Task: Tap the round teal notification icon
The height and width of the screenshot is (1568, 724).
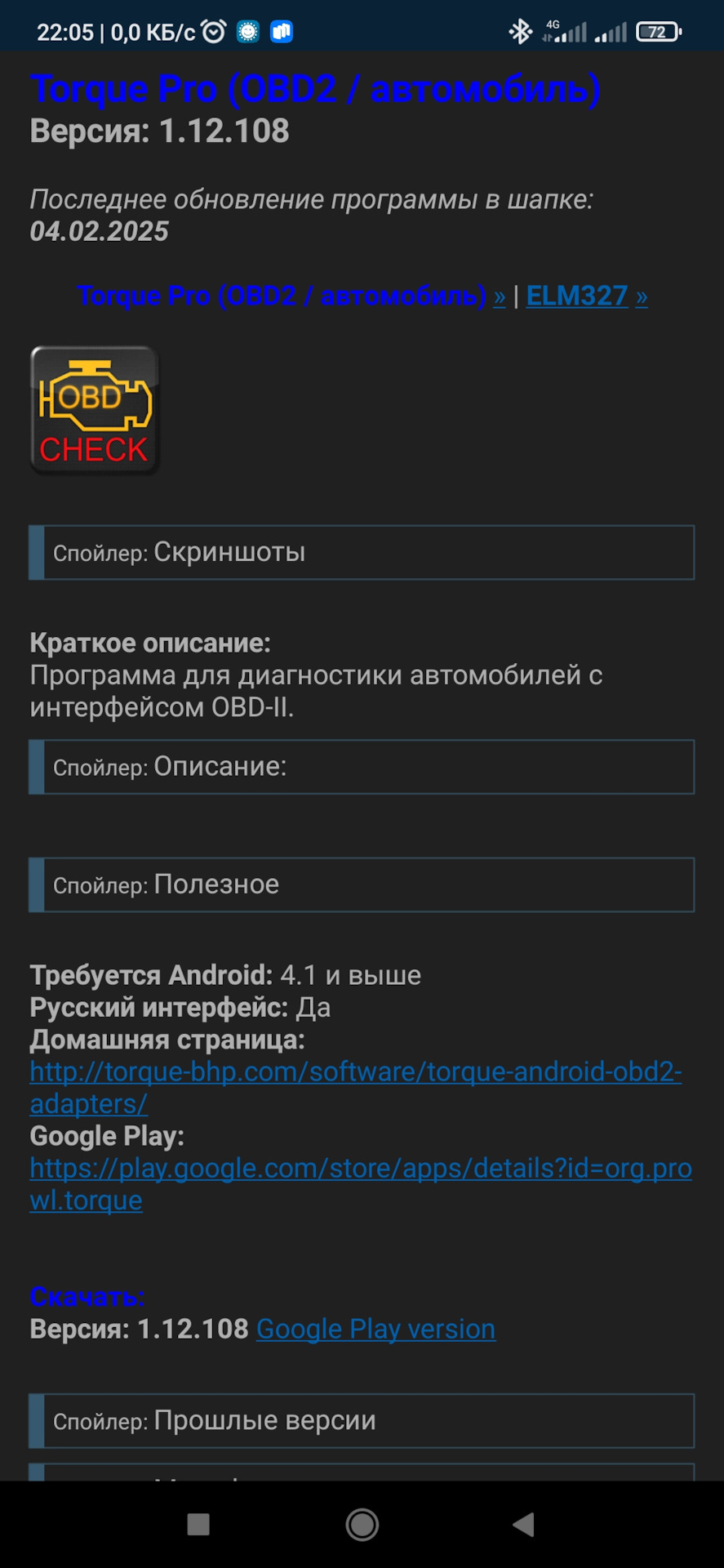Action: (248, 32)
